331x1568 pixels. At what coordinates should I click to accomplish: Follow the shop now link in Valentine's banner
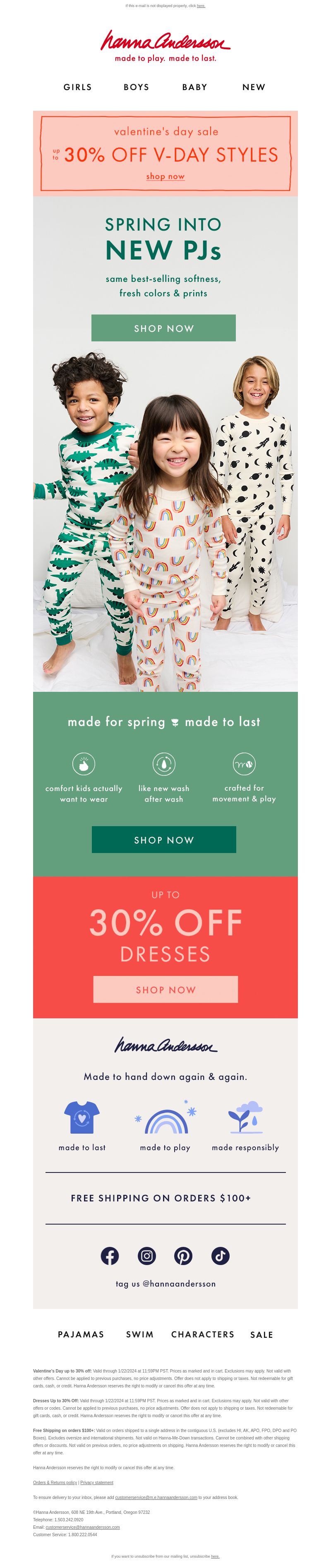click(x=165, y=176)
